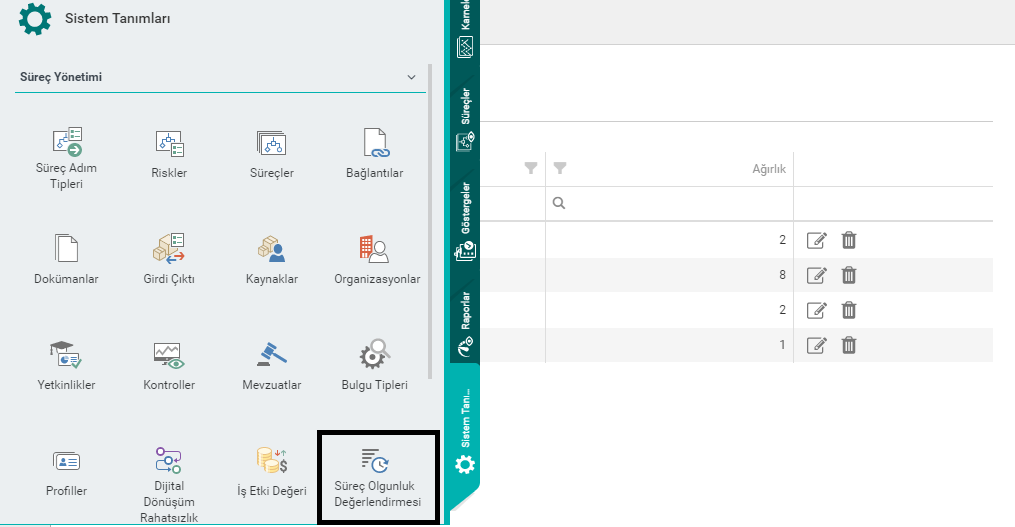Delete the second row with weight 2

[x=849, y=310]
